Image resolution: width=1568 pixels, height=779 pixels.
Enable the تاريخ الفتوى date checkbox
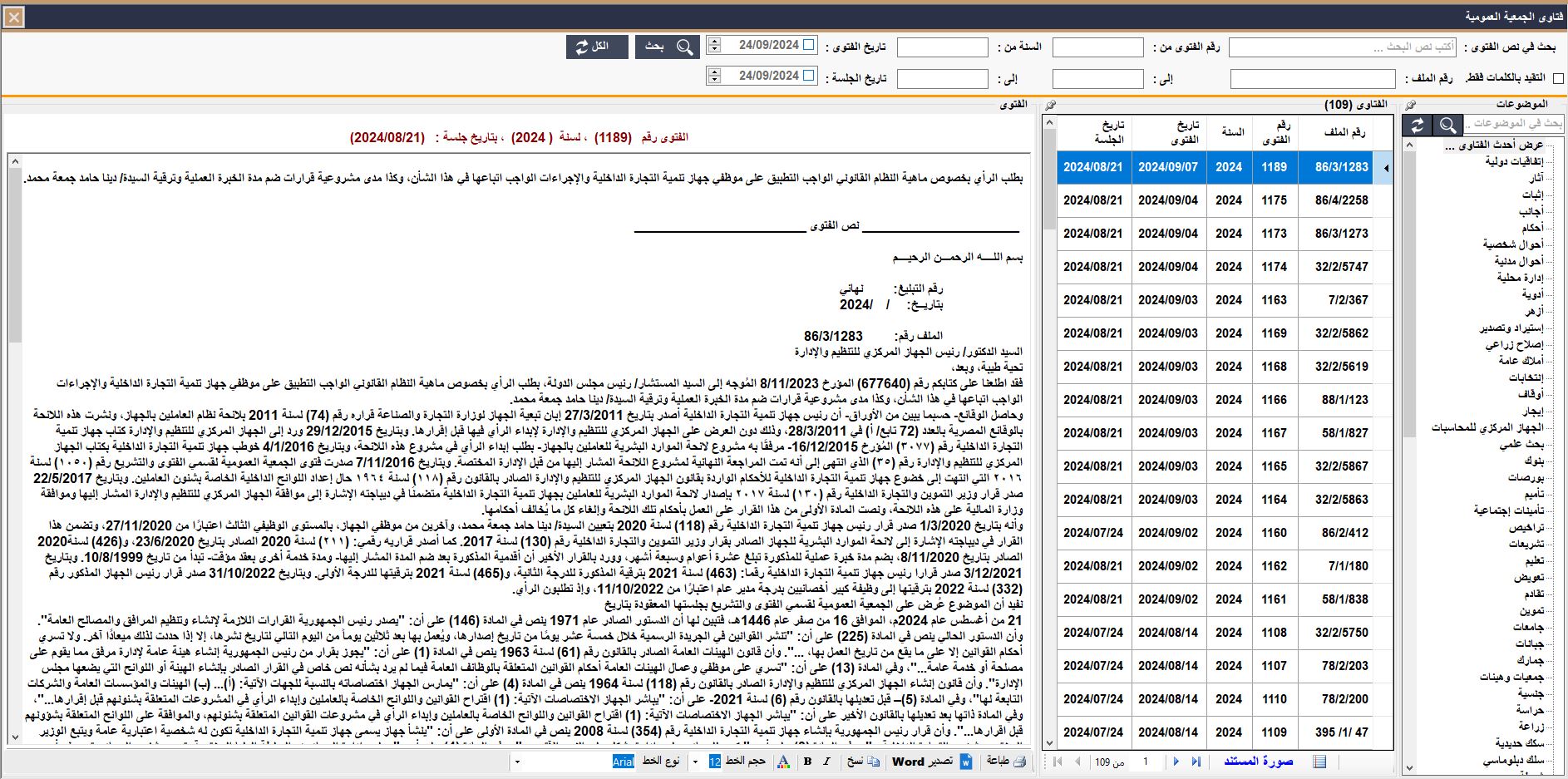point(809,44)
